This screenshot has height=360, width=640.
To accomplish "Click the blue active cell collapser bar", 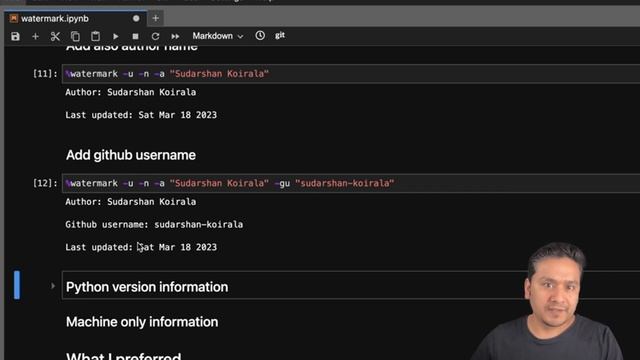I will click(x=17, y=285).
